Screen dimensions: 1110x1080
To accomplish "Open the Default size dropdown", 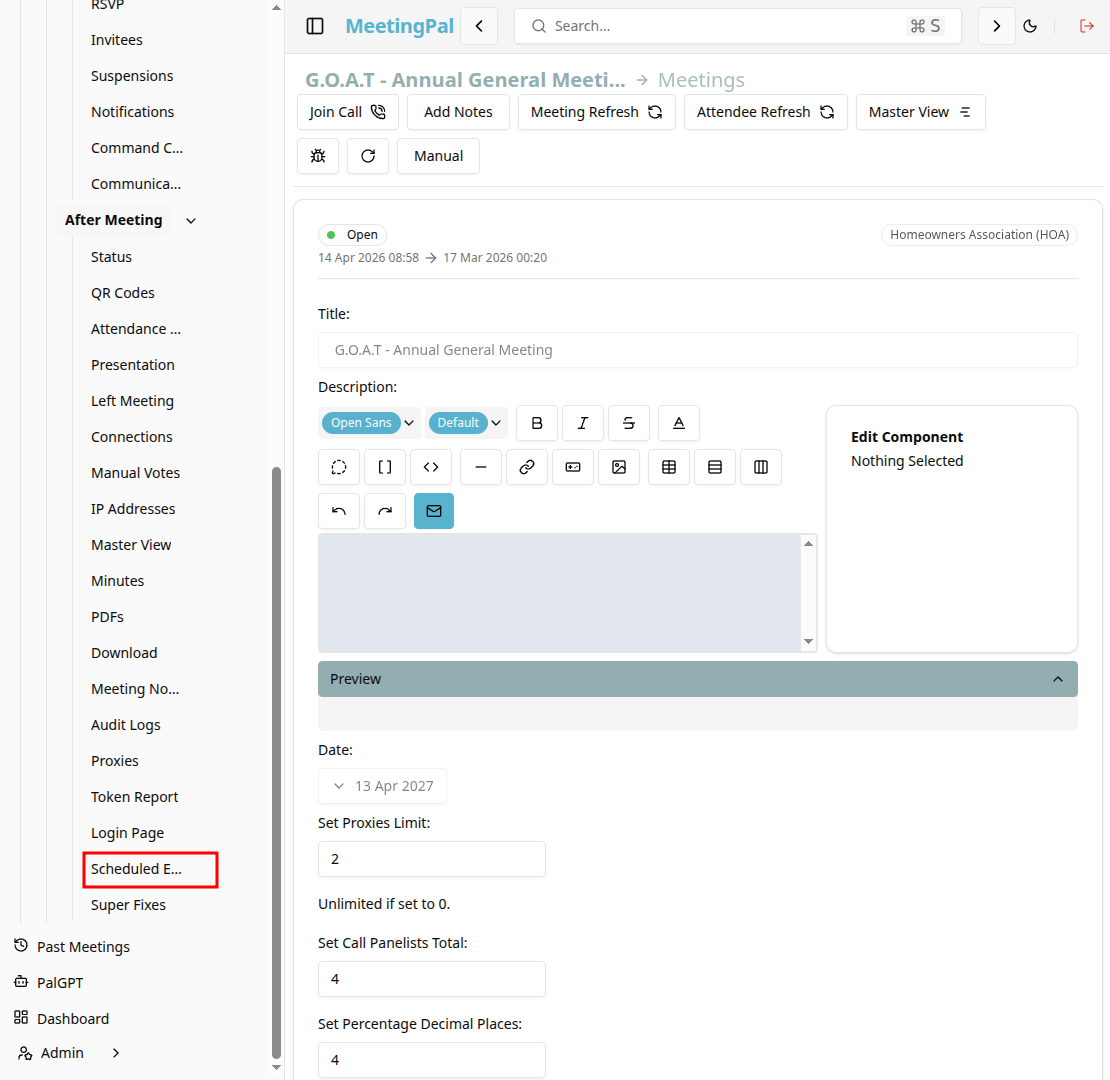I will [467, 423].
